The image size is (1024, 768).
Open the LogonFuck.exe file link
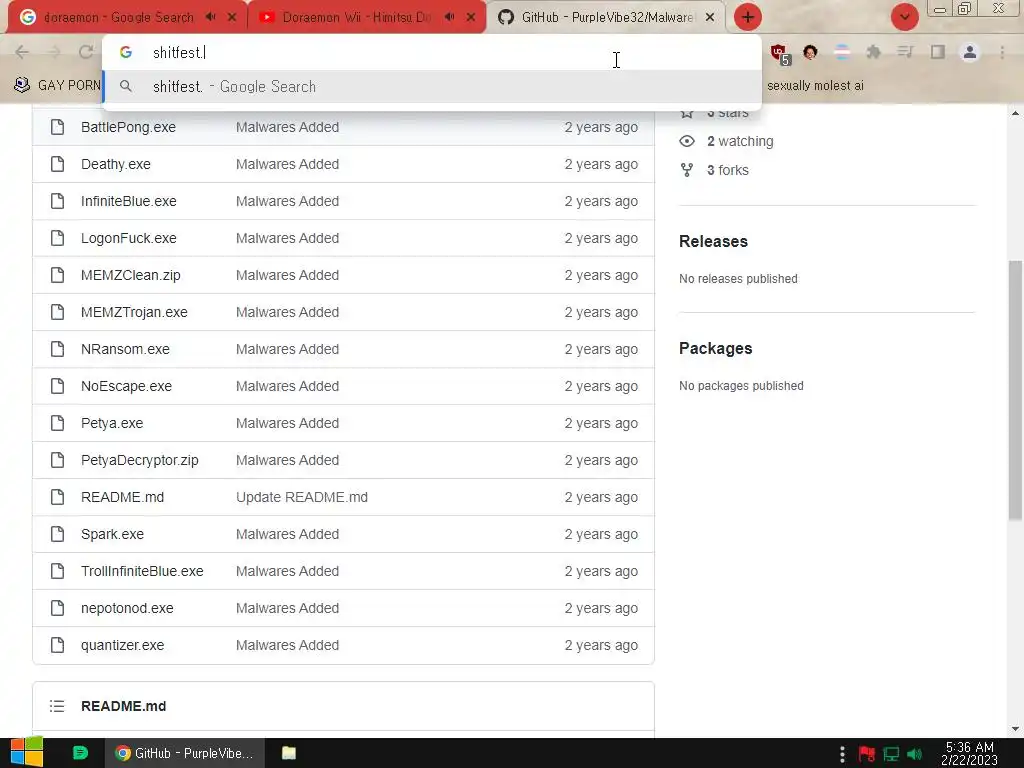coord(129,238)
